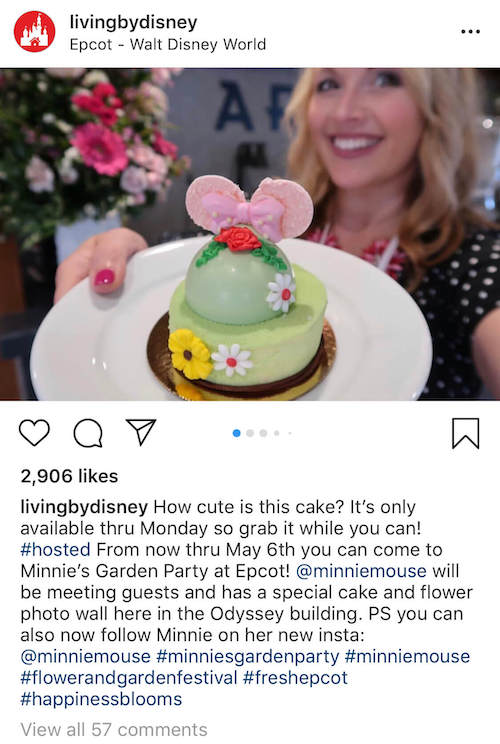Share post with paper plane icon

[141, 432]
